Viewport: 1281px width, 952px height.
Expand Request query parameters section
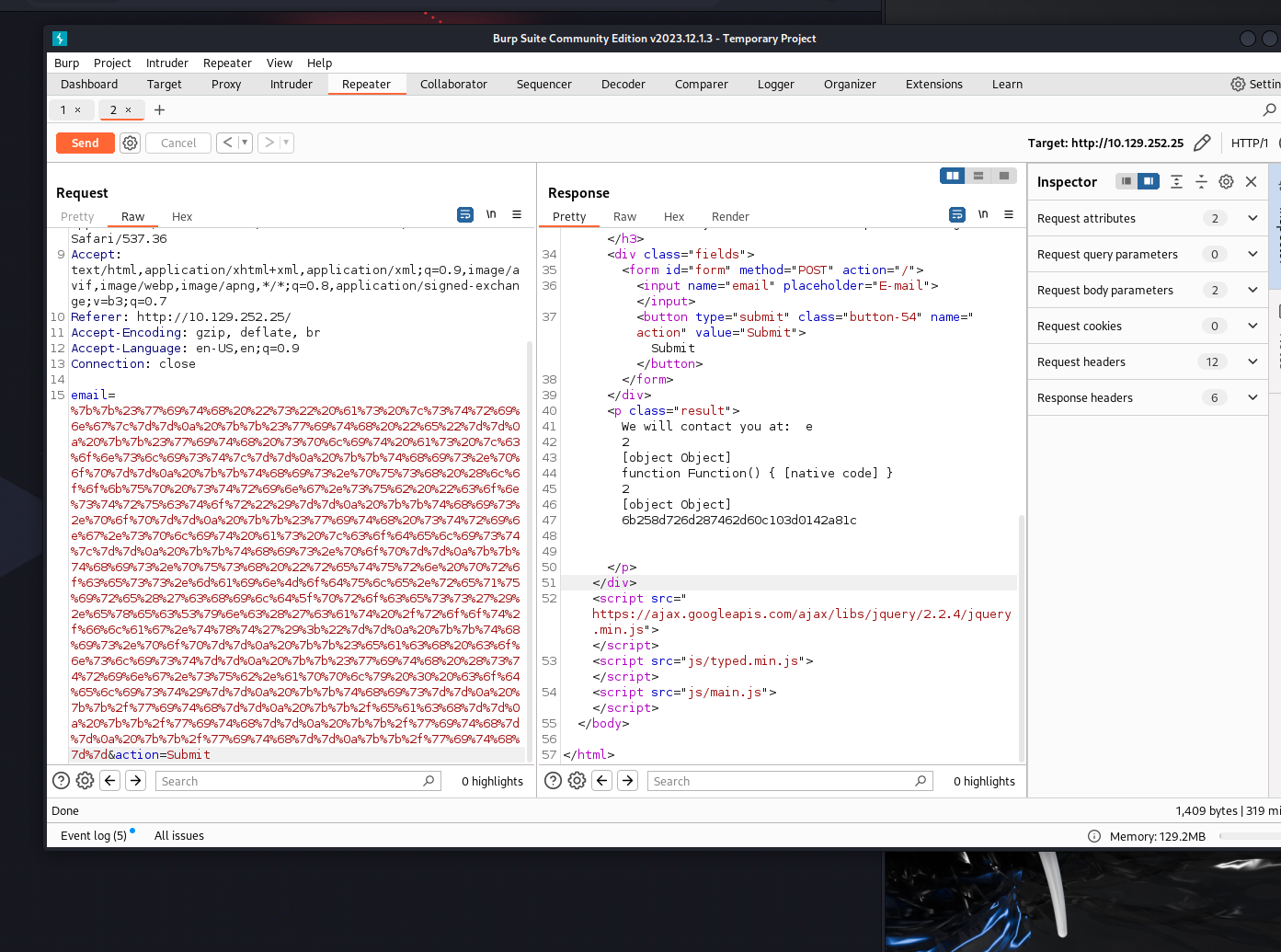(x=1252, y=254)
